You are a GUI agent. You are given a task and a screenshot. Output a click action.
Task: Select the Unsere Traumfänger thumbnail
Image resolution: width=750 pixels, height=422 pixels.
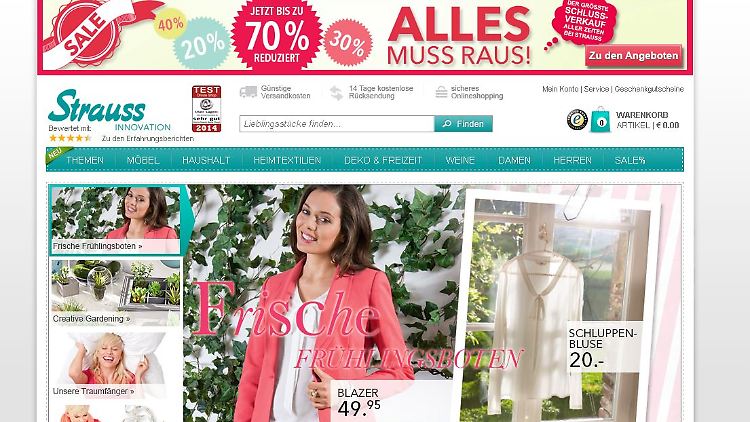(115, 365)
